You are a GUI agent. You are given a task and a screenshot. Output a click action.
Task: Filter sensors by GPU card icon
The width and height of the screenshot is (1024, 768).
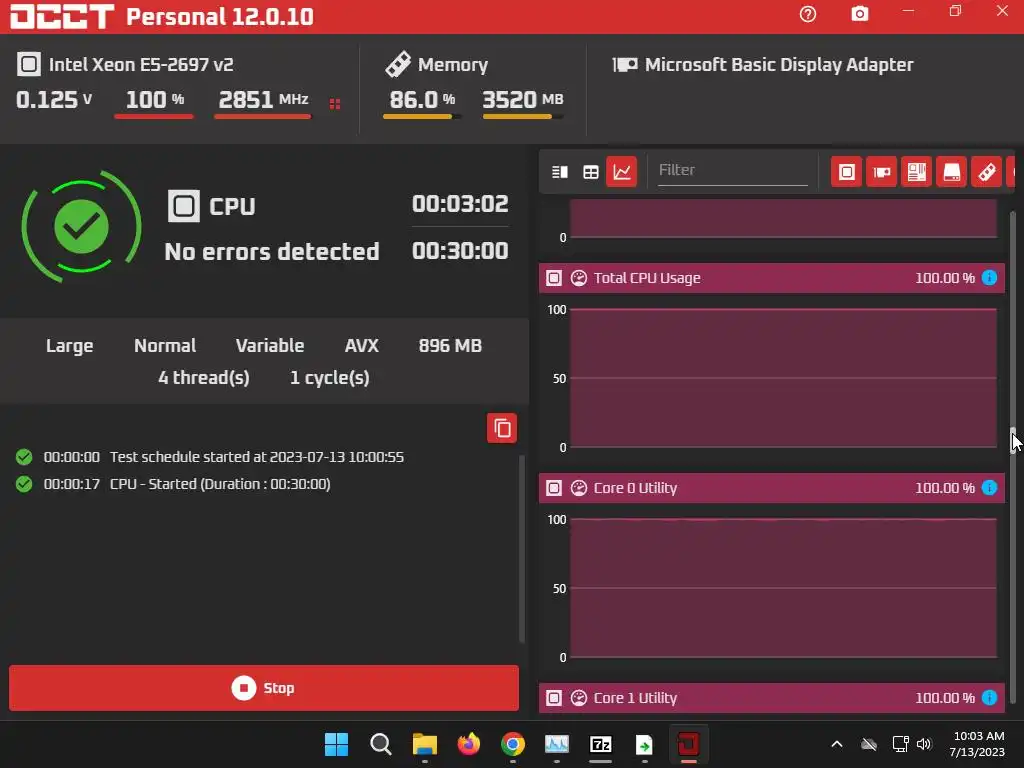882,172
